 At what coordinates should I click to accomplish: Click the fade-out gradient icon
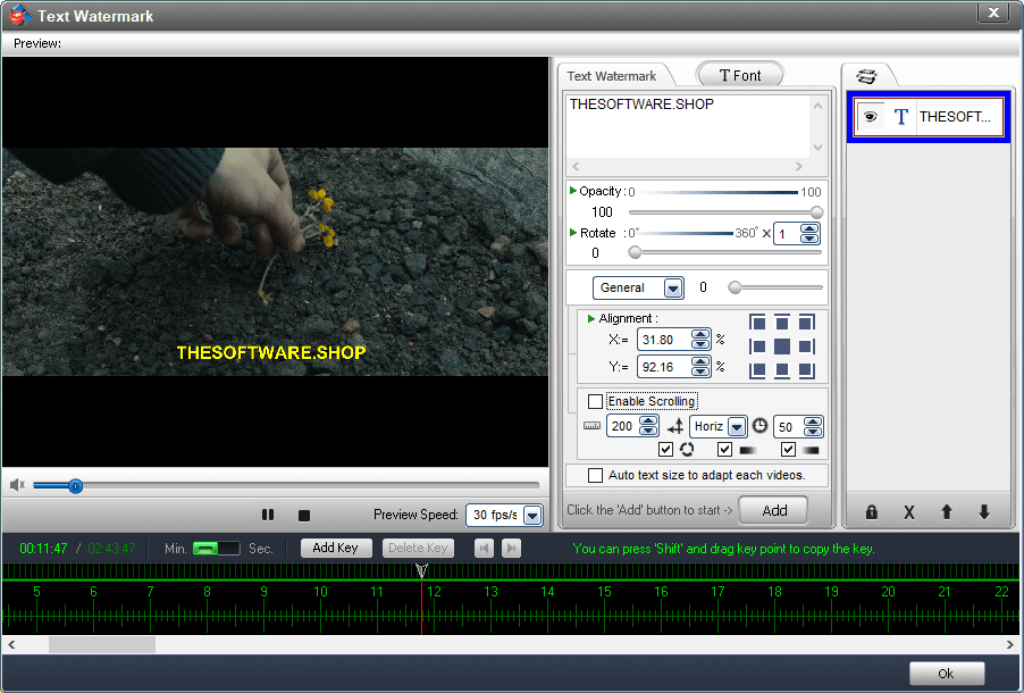(810, 450)
